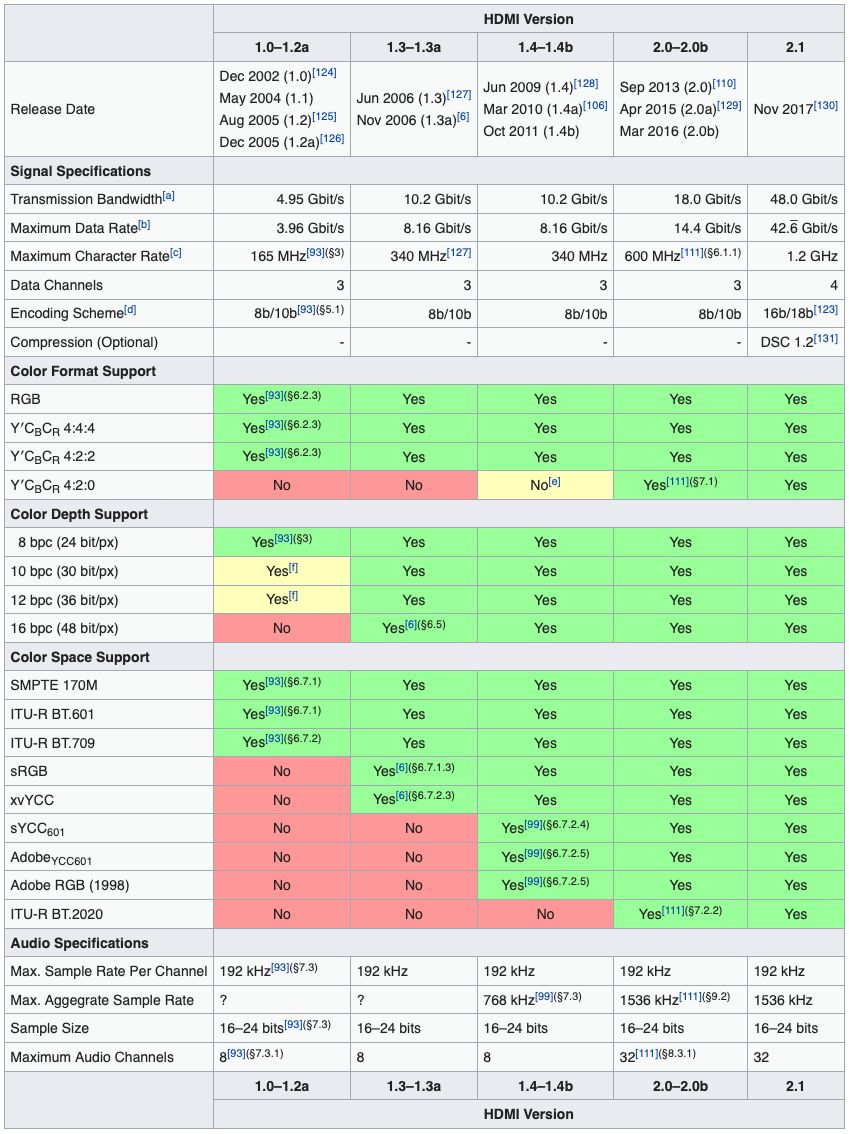Click reference 131 beside DSC 1.2
The height and width of the screenshot is (1134, 849).
[x=826, y=338]
